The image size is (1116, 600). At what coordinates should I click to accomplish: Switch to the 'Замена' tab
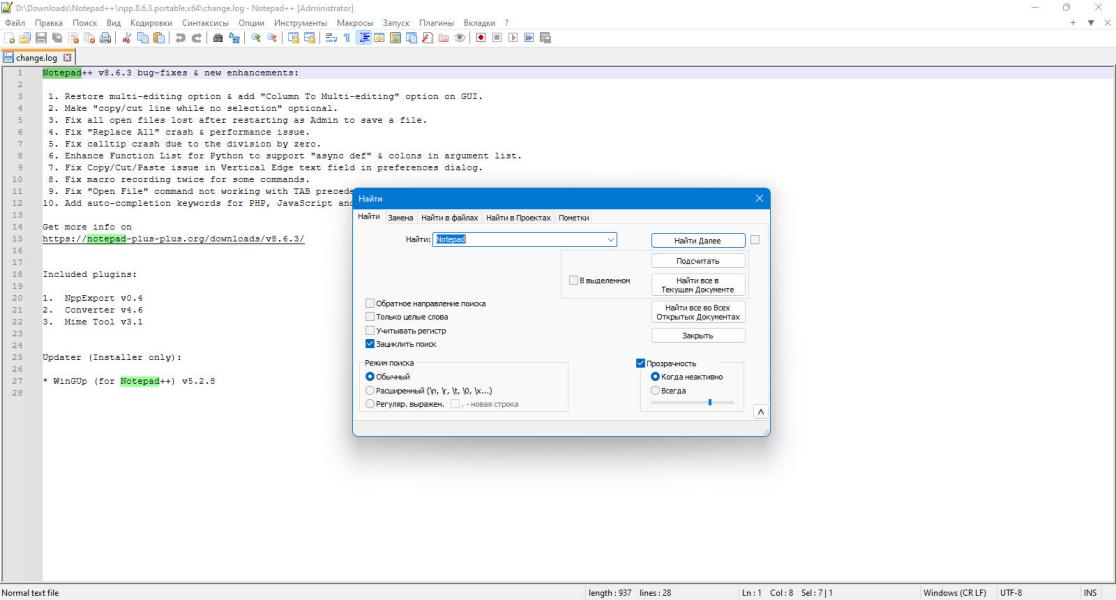[x=401, y=218]
